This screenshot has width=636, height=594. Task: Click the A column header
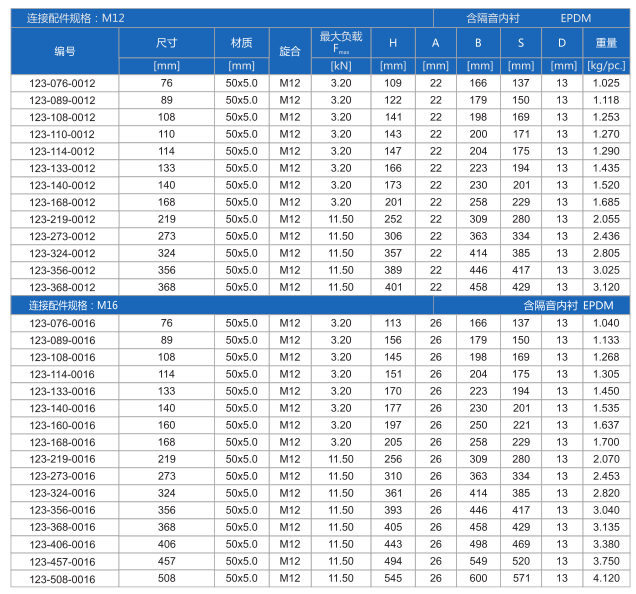tap(435, 43)
